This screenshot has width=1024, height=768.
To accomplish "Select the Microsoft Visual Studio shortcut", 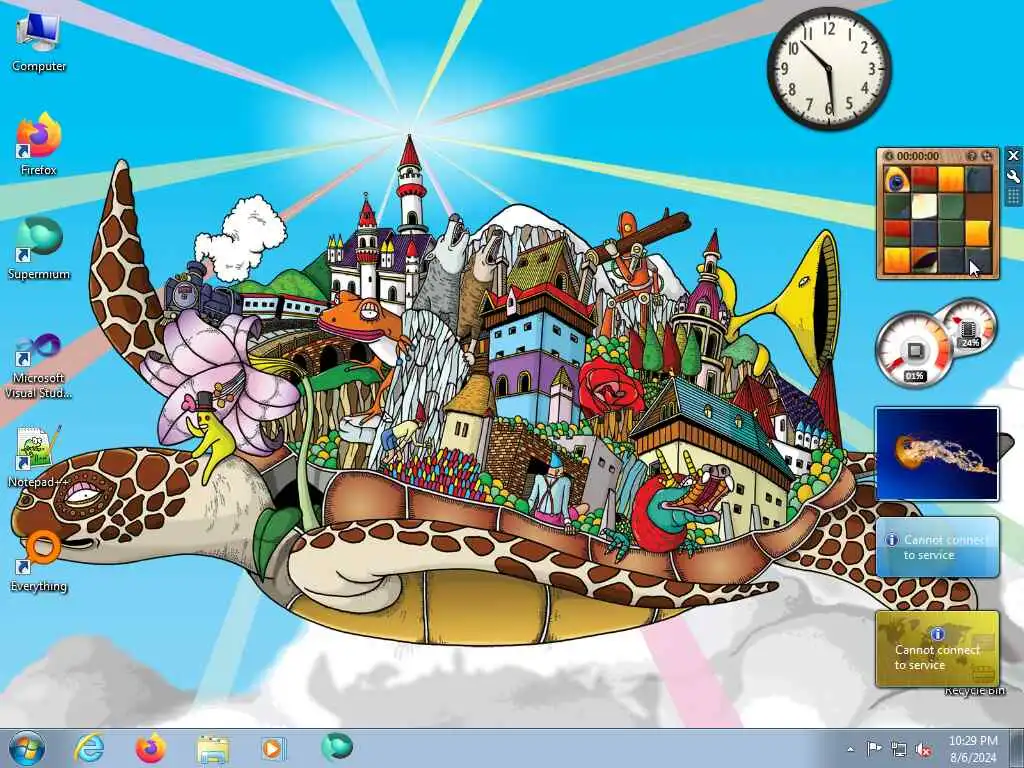I will pyautogui.click(x=39, y=366).
